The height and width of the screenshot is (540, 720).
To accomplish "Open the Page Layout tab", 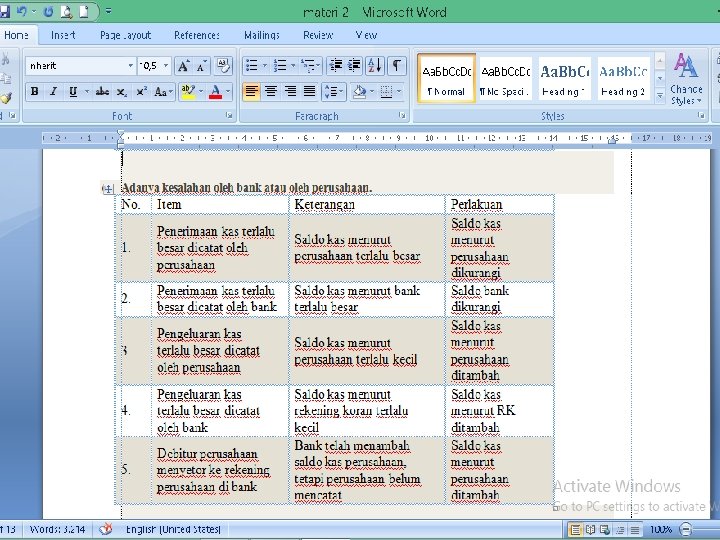I will (125, 35).
